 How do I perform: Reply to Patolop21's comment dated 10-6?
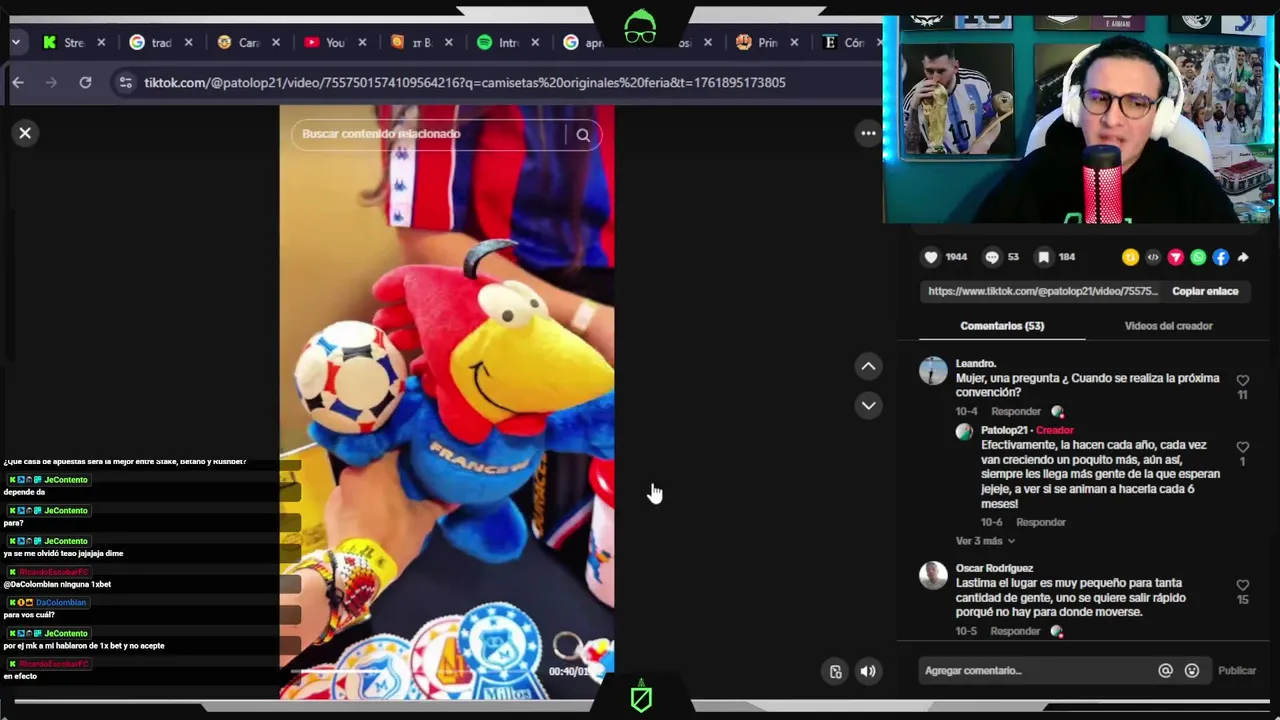click(1041, 522)
